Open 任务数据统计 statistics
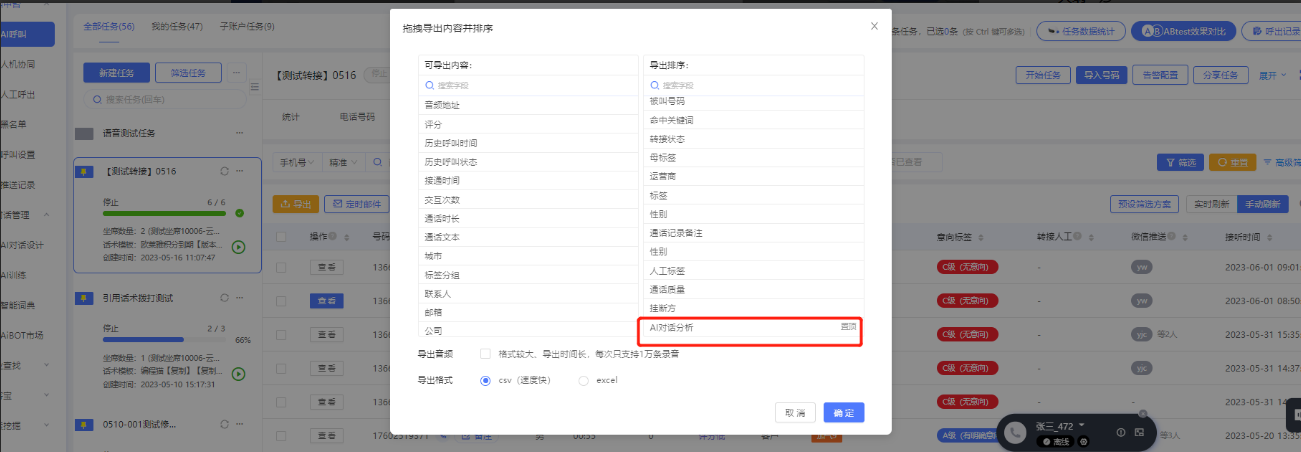Screen dimensions: 1301x452 tap(1082, 31)
